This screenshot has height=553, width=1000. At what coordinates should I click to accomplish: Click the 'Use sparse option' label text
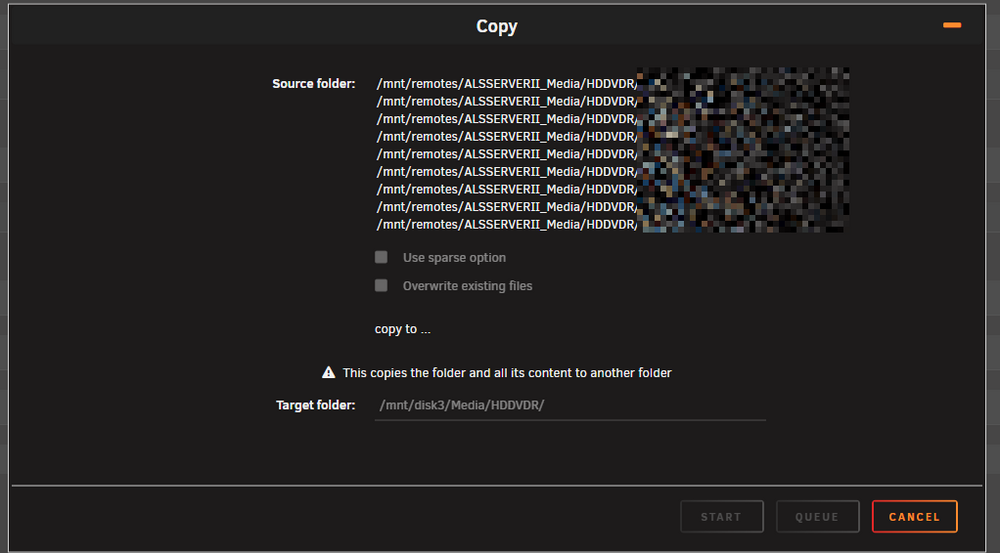tap(454, 258)
